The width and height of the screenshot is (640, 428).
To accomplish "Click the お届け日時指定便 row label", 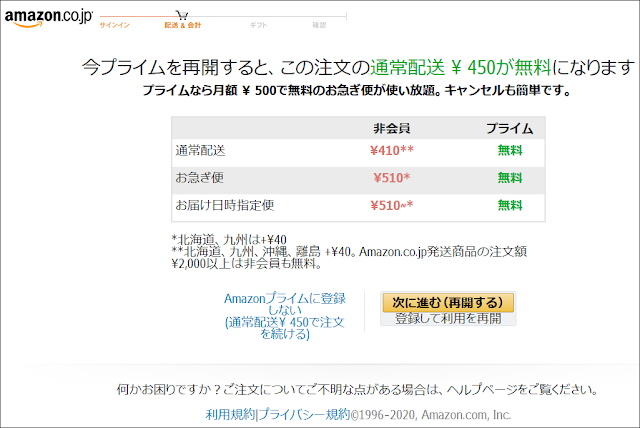I will pyautogui.click(x=224, y=205).
